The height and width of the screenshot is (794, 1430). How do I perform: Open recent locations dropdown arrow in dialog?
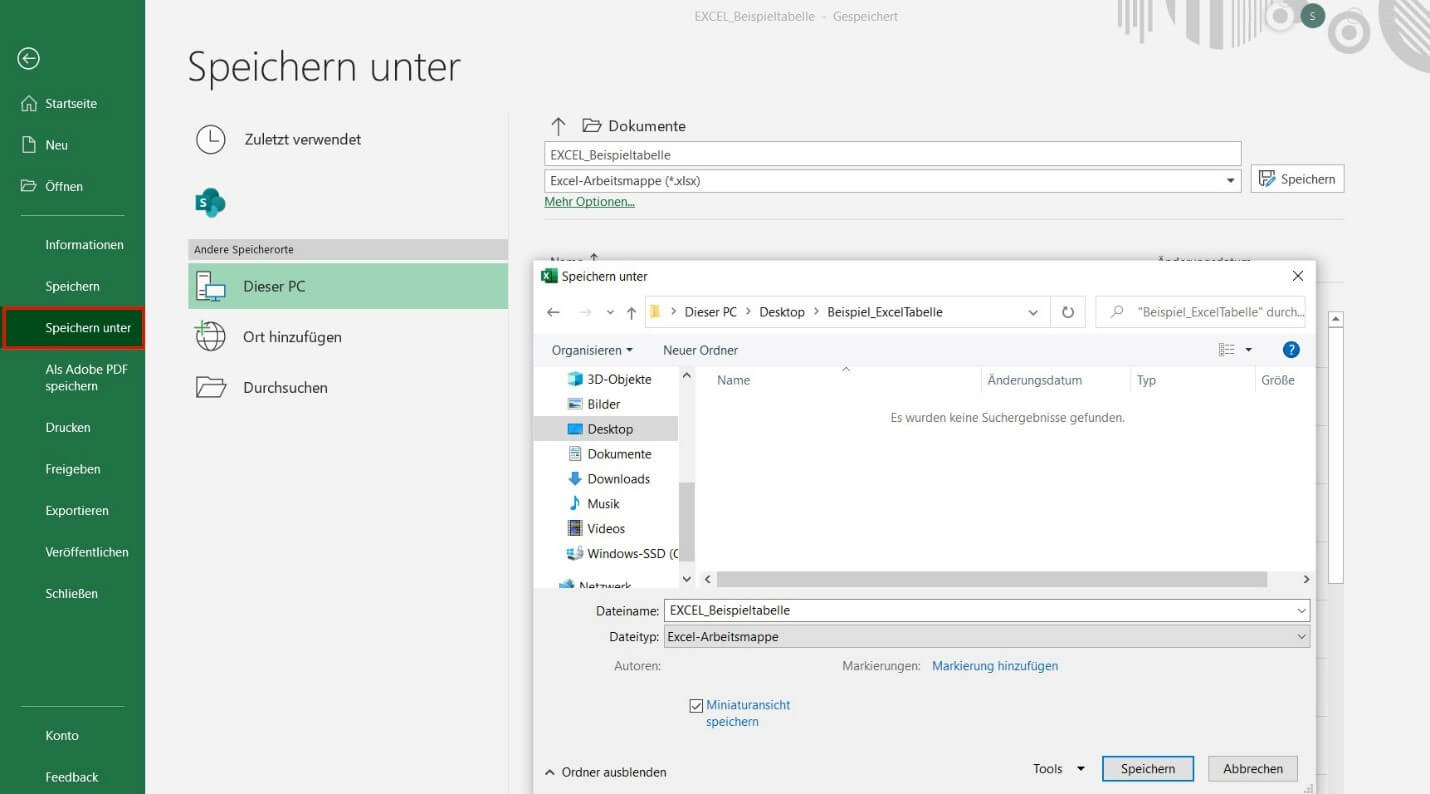[609, 313]
